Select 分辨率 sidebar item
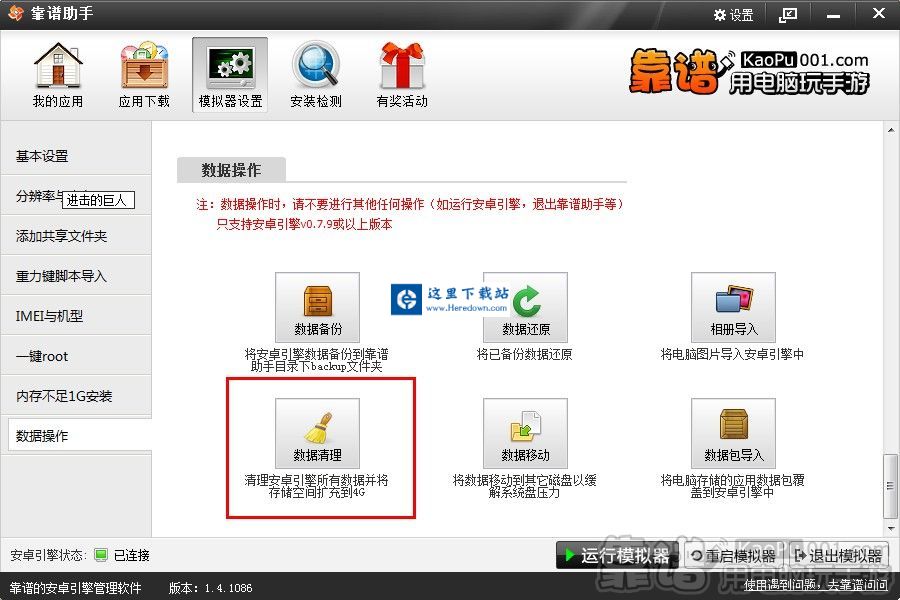 [x=76, y=196]
